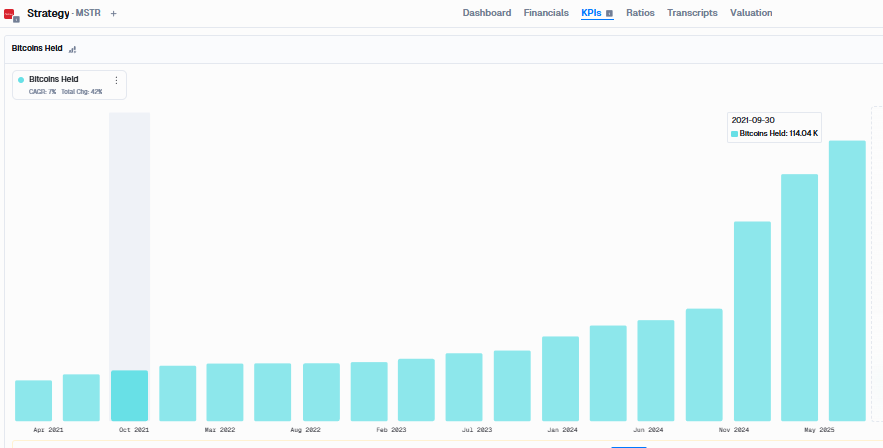Click the small badge under the company logo
The height and width of the screenshot is (448, 883).
(x=16, y=19)
